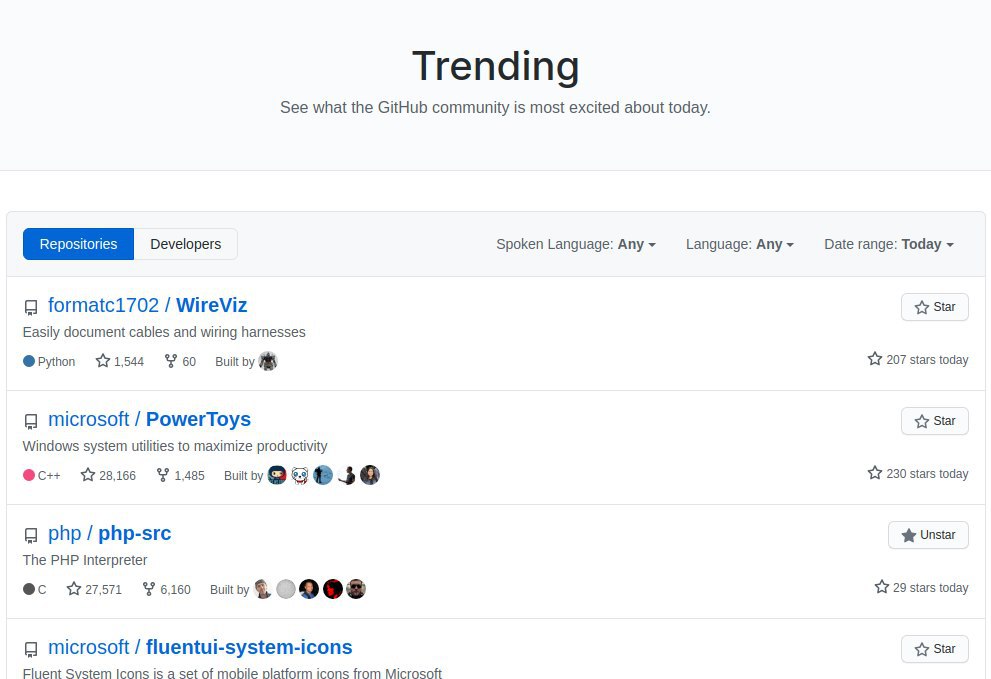Image resolution: width=991 pixels, height=679 pixels.
Task: Click third php-src contributor avatar
Action: tap(309, 589)
